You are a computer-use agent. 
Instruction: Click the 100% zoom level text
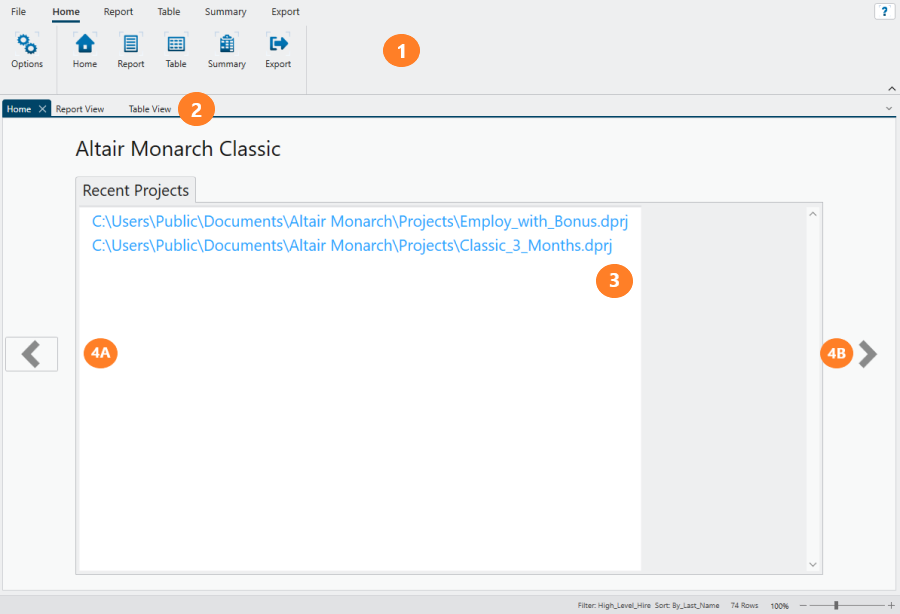click(779, 606)
